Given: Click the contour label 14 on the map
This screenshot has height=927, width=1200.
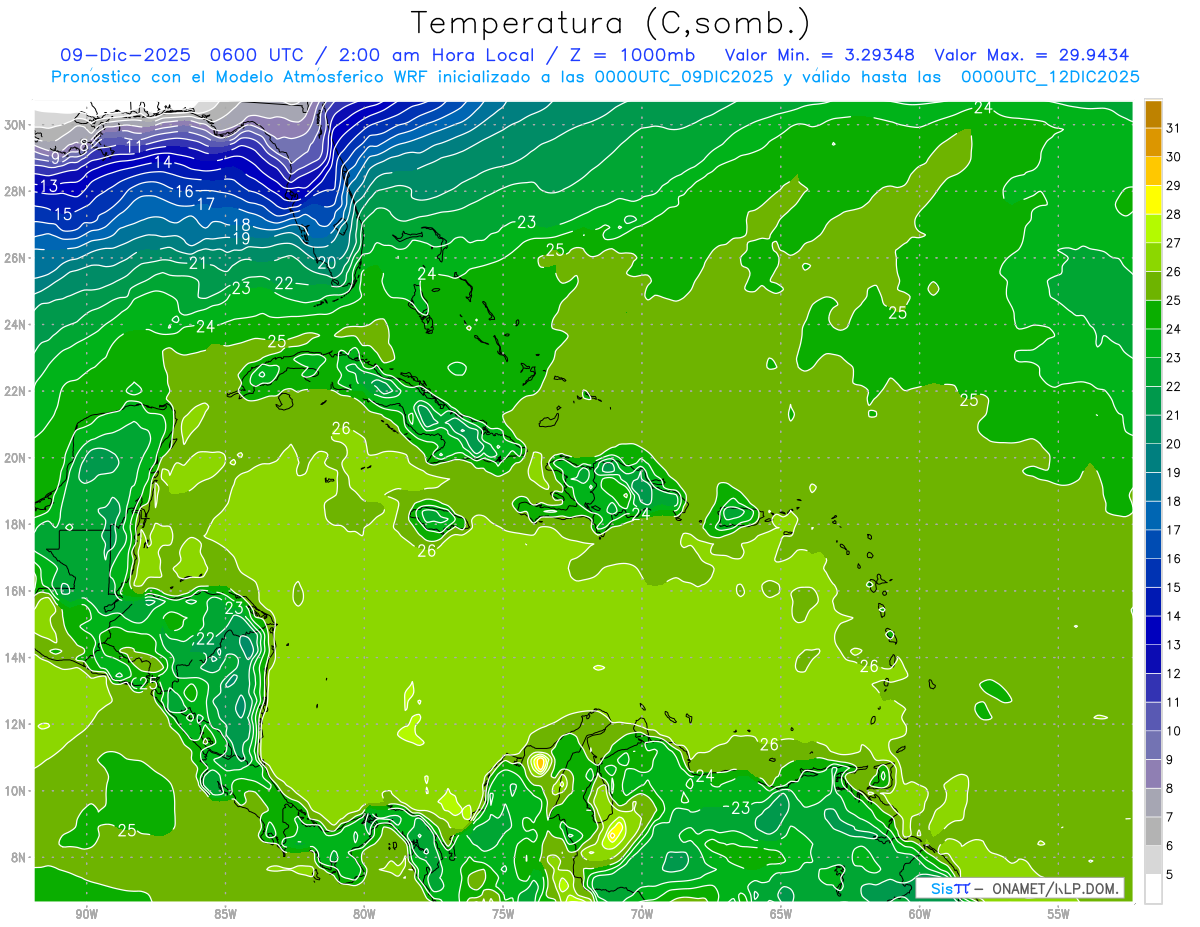Looking at the screenshot, I should coord(163,162).
